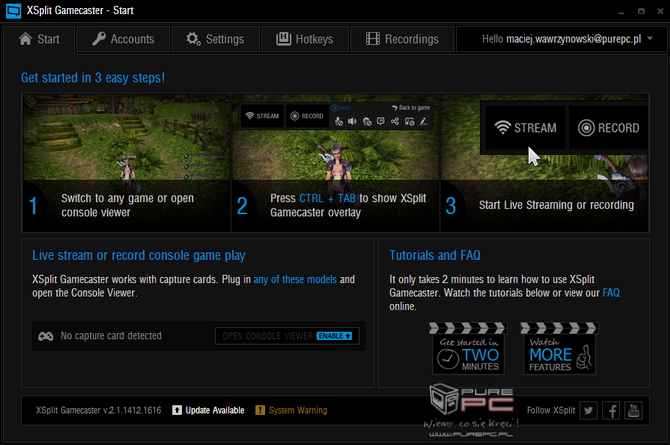The image size is (670, 445).
Task: Click the keyboard icon on Hotkeys tab
Action: pyautogui.click(x=283, y=39)
